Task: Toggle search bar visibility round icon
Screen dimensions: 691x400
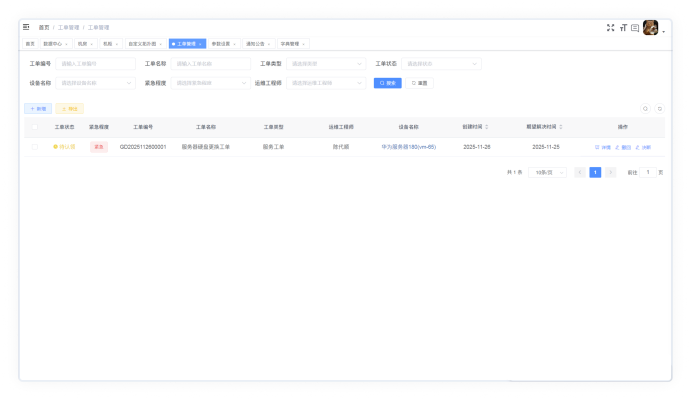Action: [645, 109]
